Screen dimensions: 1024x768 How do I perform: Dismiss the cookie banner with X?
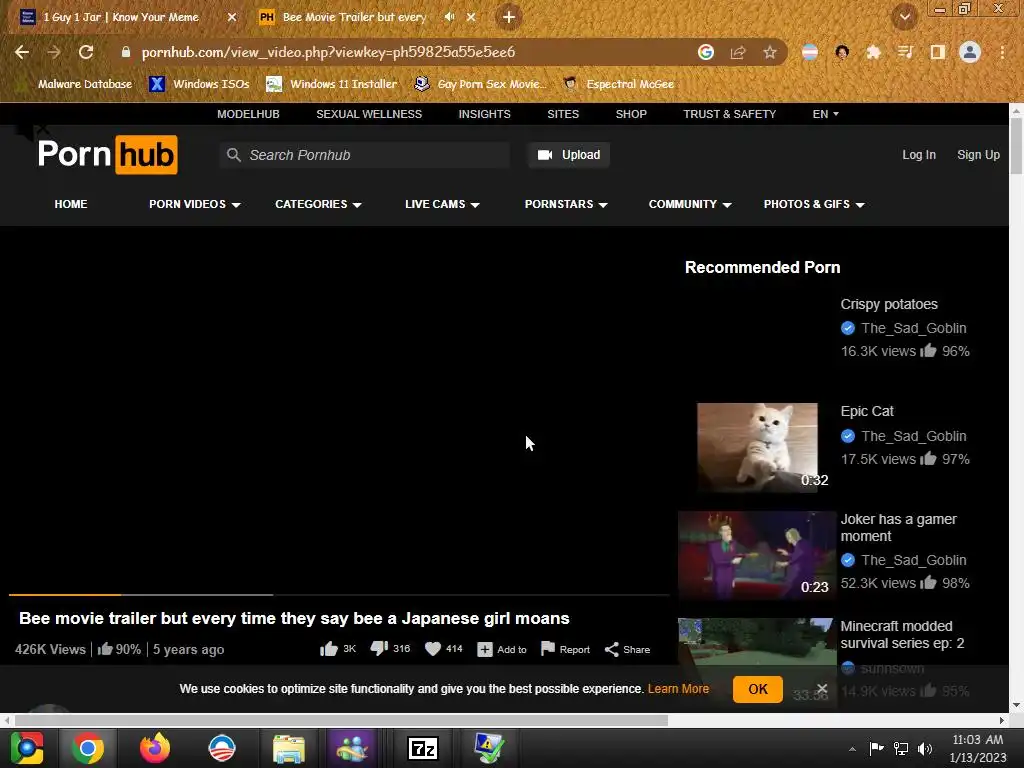(822, 688)
